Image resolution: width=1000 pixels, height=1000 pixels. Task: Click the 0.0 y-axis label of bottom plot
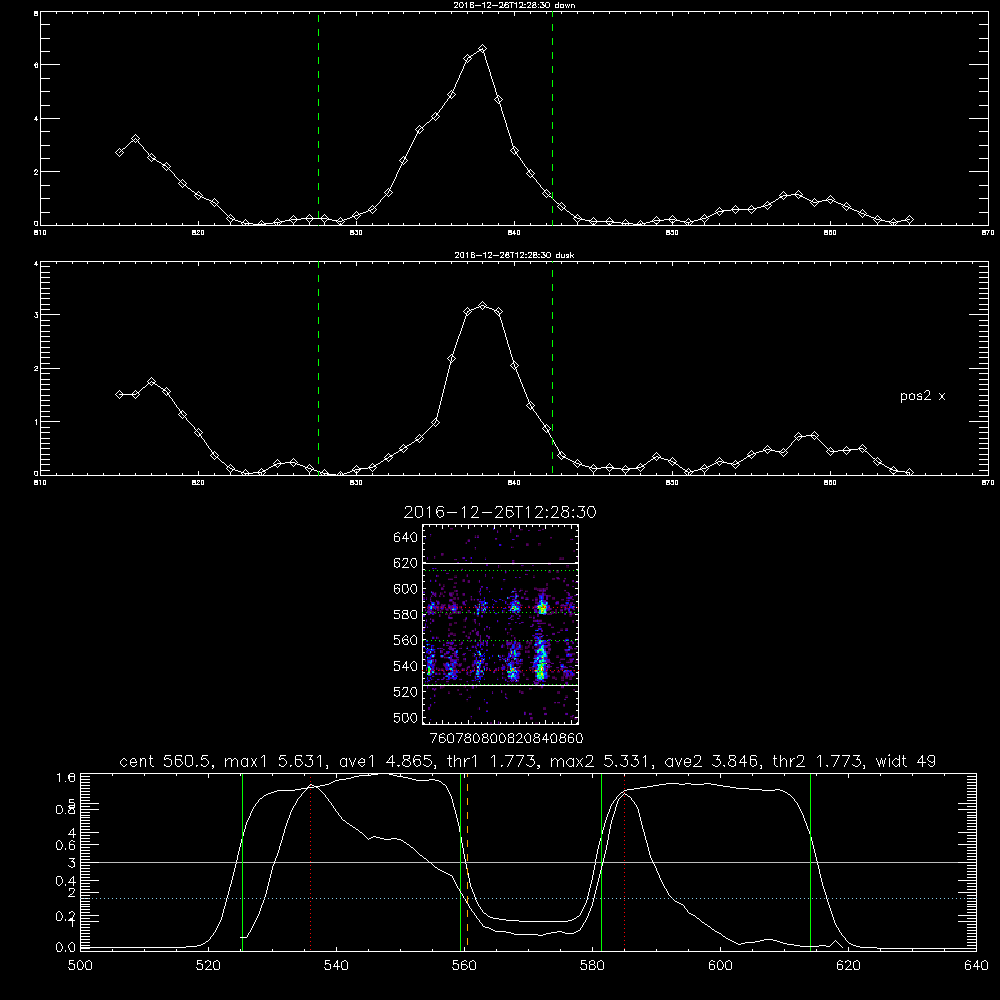click(x=66, y=948)
